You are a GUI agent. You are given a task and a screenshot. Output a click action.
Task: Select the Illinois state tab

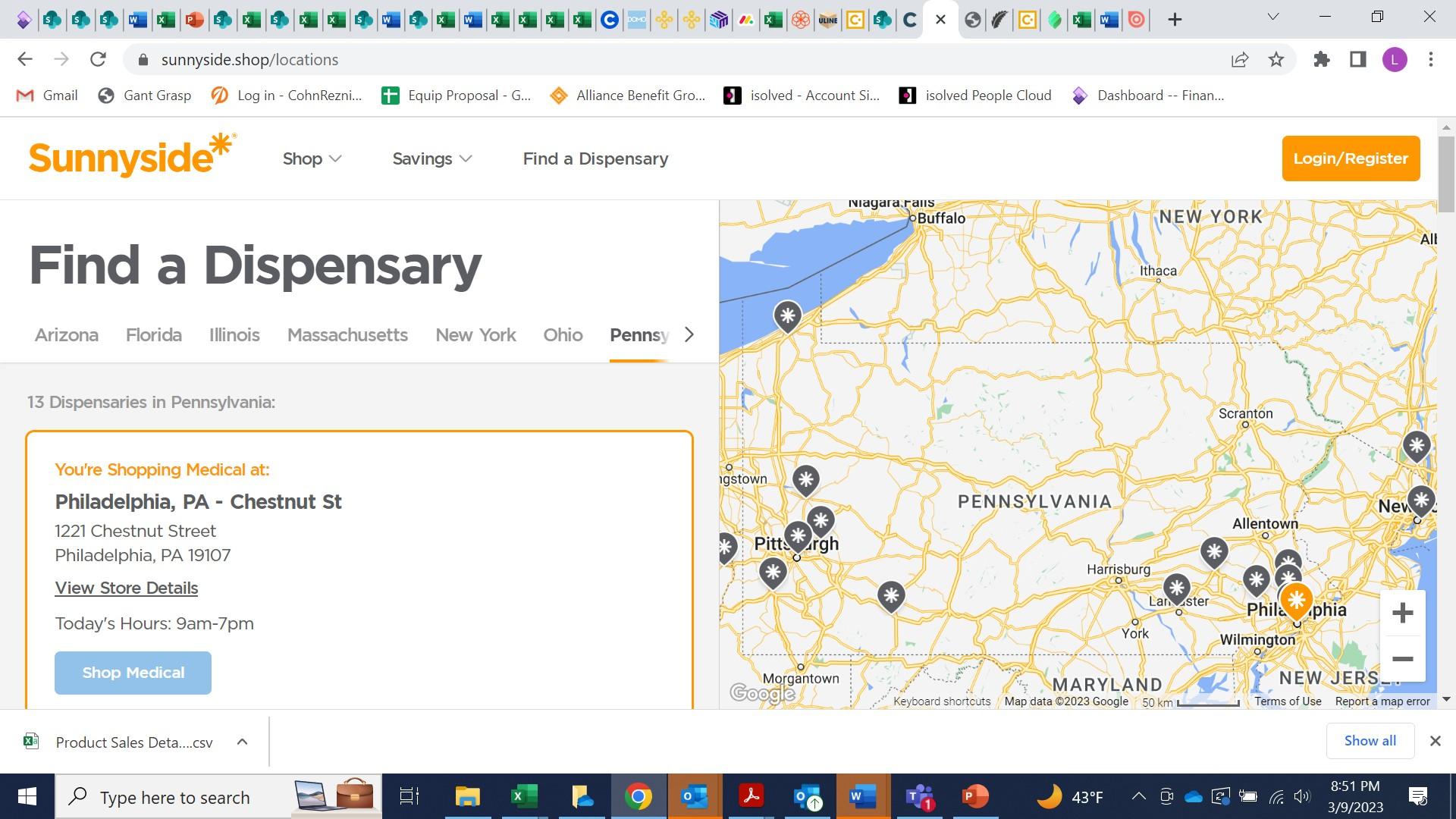(x=234, y=334)
